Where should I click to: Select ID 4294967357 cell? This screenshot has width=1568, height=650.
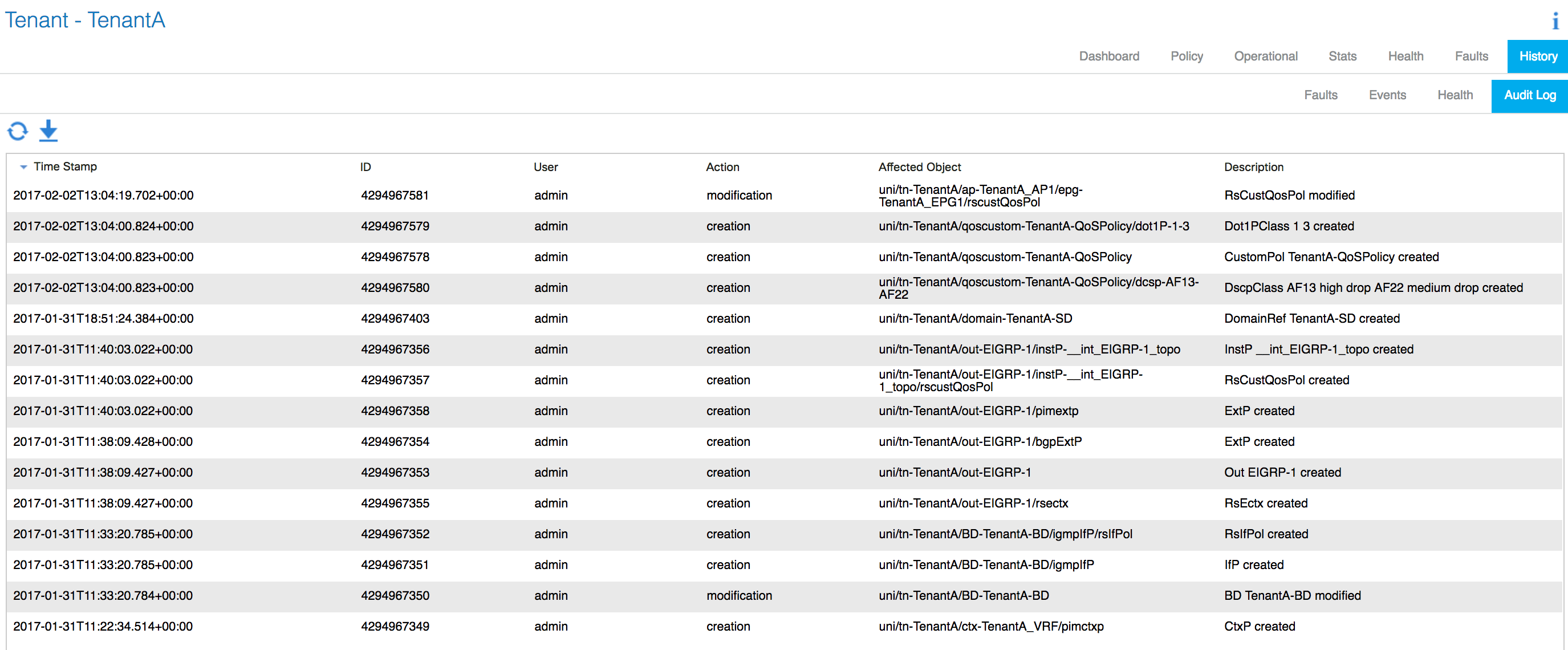point(395,380)
